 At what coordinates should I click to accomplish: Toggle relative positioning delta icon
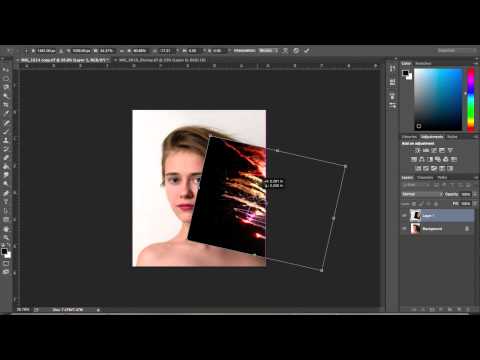coord(61,51)
